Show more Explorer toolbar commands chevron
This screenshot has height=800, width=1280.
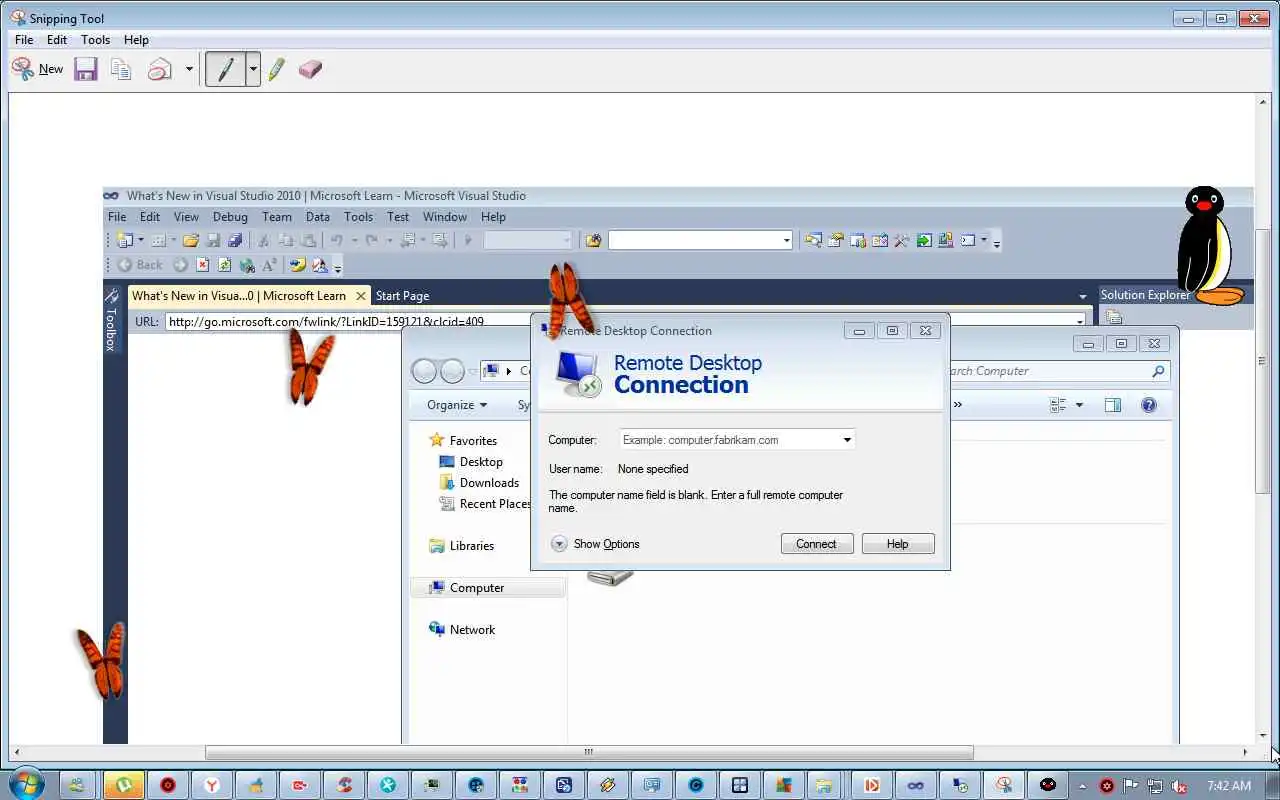[957, 405]
